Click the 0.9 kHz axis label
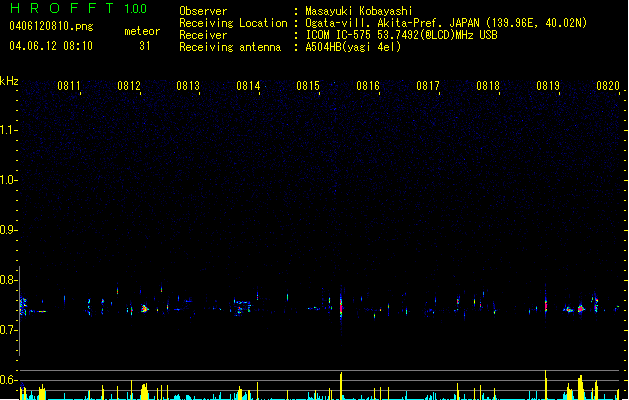 (8, 230)
